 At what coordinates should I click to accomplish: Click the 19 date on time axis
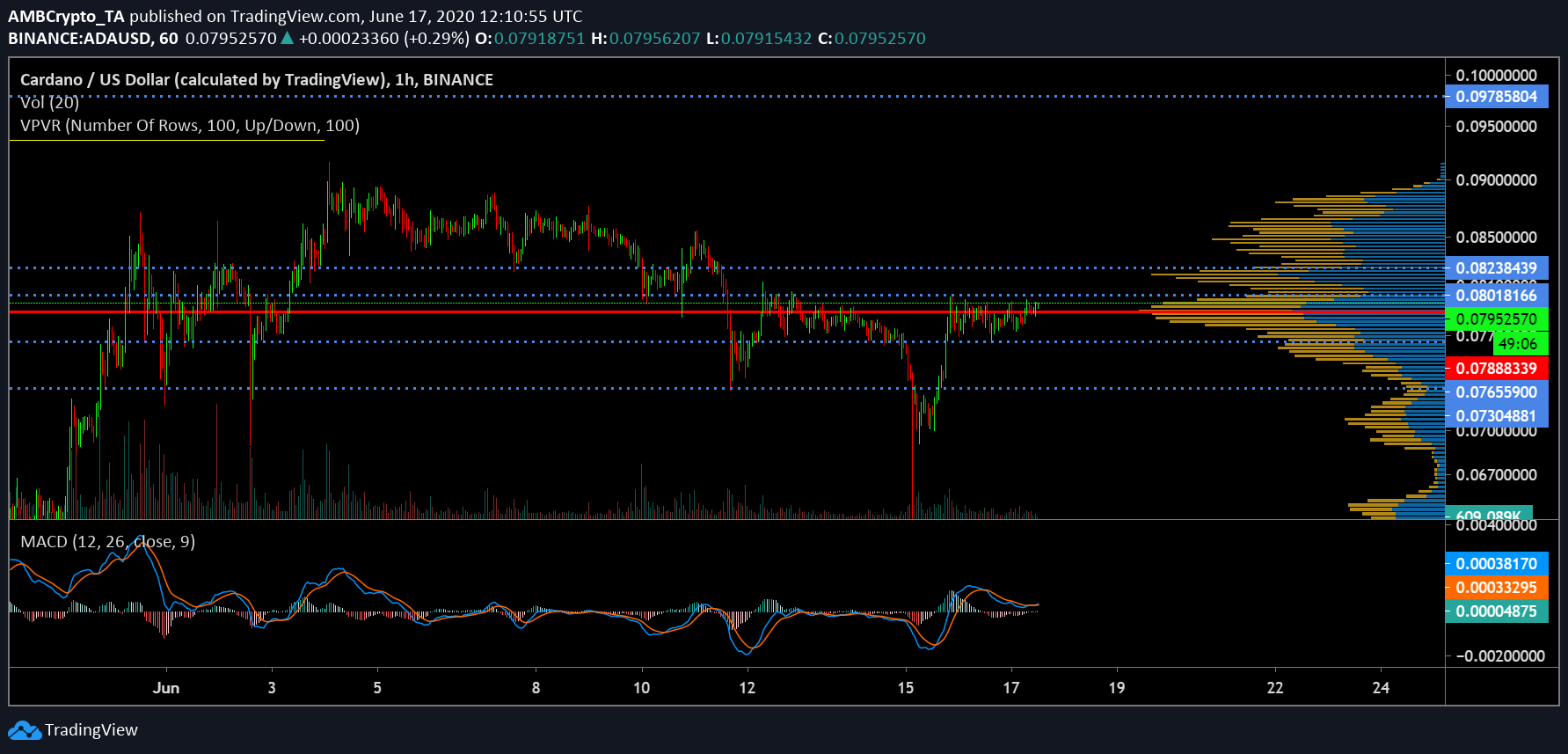1117,688
